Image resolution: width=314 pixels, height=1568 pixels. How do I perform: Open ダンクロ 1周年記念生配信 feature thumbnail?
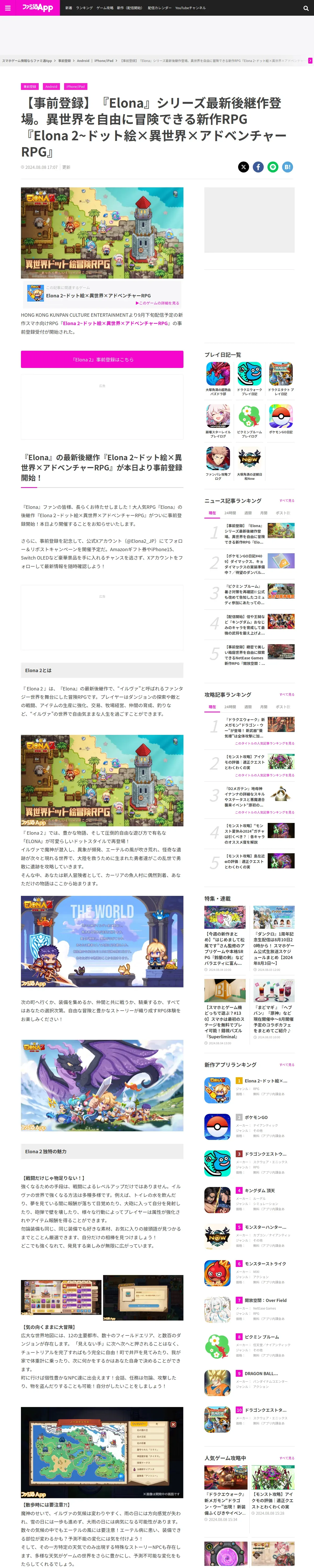tap(274, 917)
